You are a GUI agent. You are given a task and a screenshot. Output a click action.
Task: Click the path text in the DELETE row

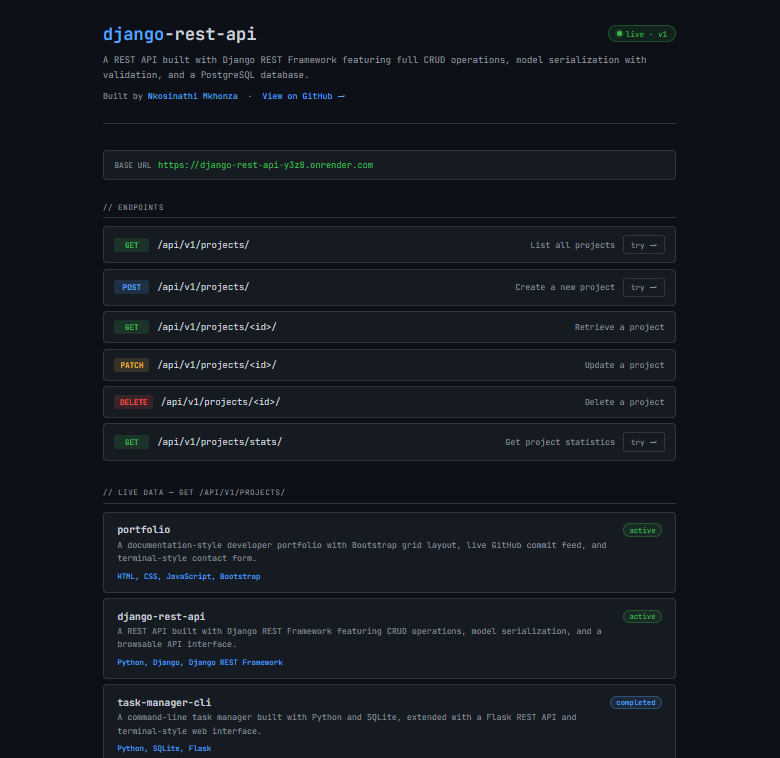pyautogui.click(x=221, y=401)
